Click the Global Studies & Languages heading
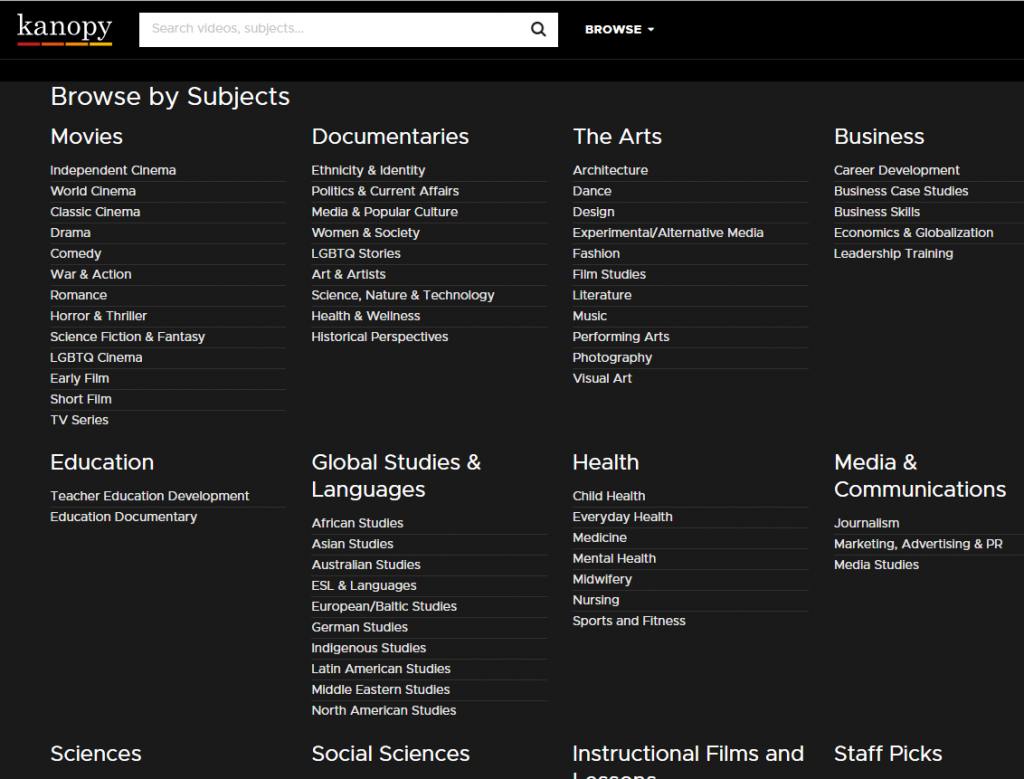Viewport: 1024px width, 779px height. pyautogui.click(x=396, y=475)
